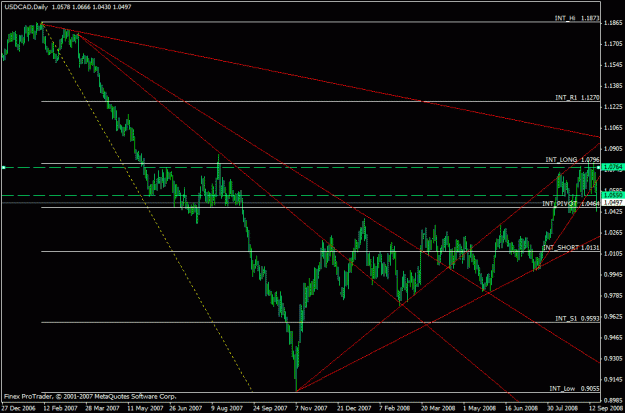
Task: Click 0.9625 on the price axis
Action: (613, 317)
